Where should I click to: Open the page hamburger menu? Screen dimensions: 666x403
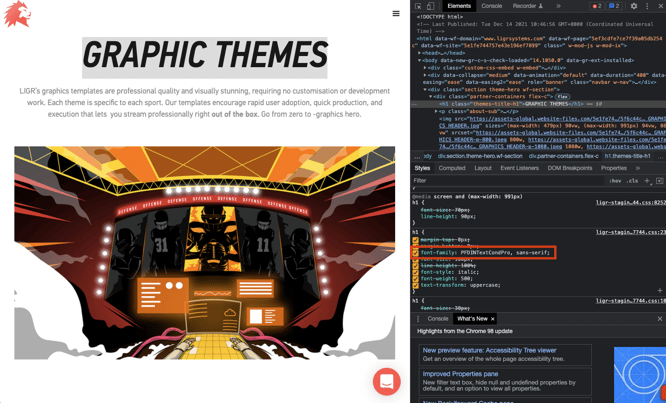click(x=396, y=14)
